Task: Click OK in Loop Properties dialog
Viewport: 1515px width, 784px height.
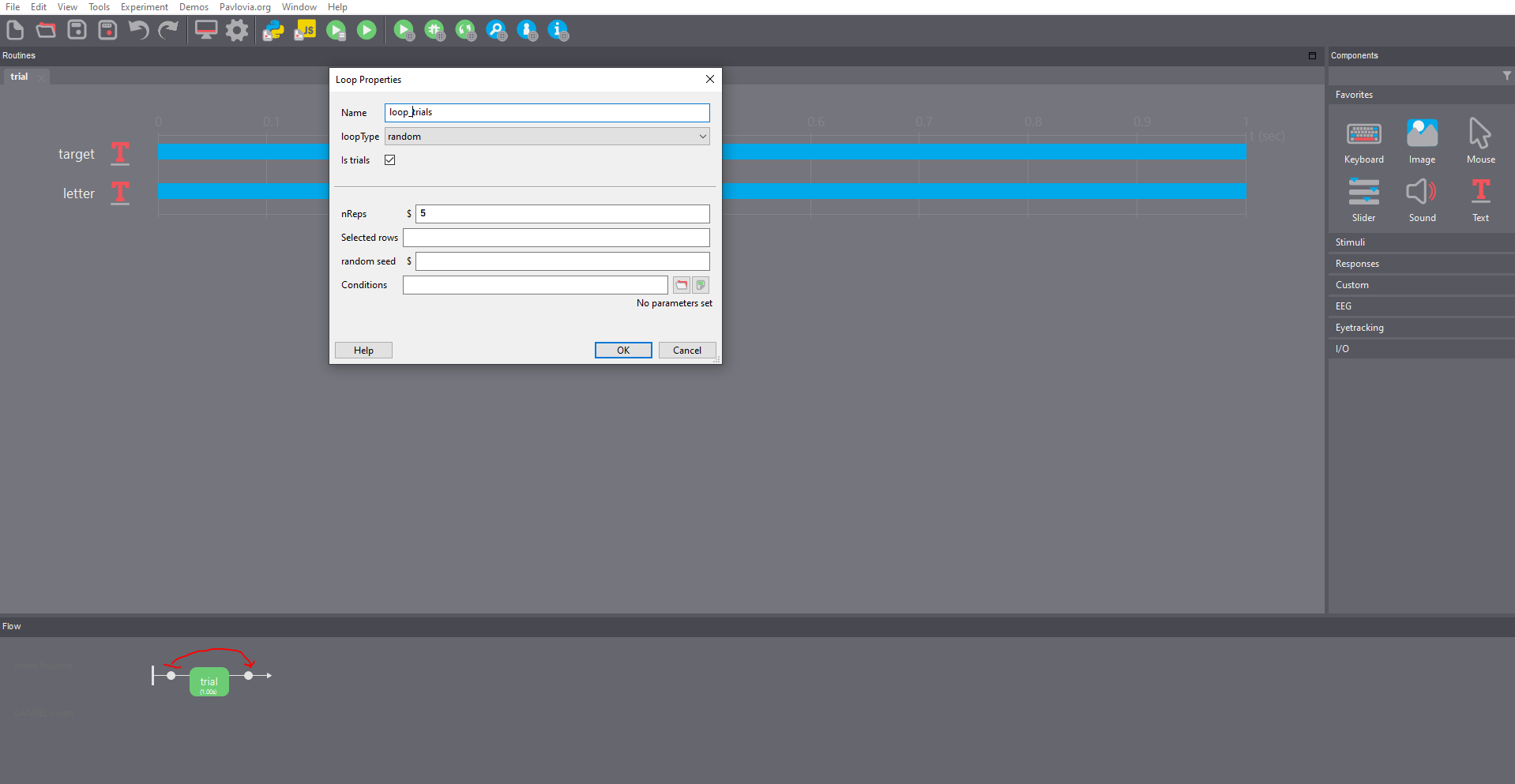Action: coord(623,351)
